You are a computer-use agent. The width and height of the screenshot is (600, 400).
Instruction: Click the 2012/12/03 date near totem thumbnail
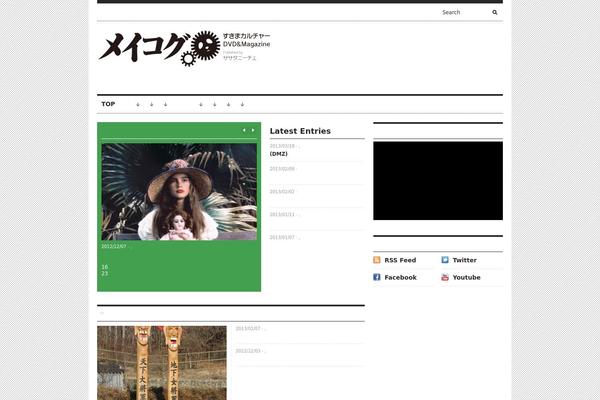coord(248,351)
